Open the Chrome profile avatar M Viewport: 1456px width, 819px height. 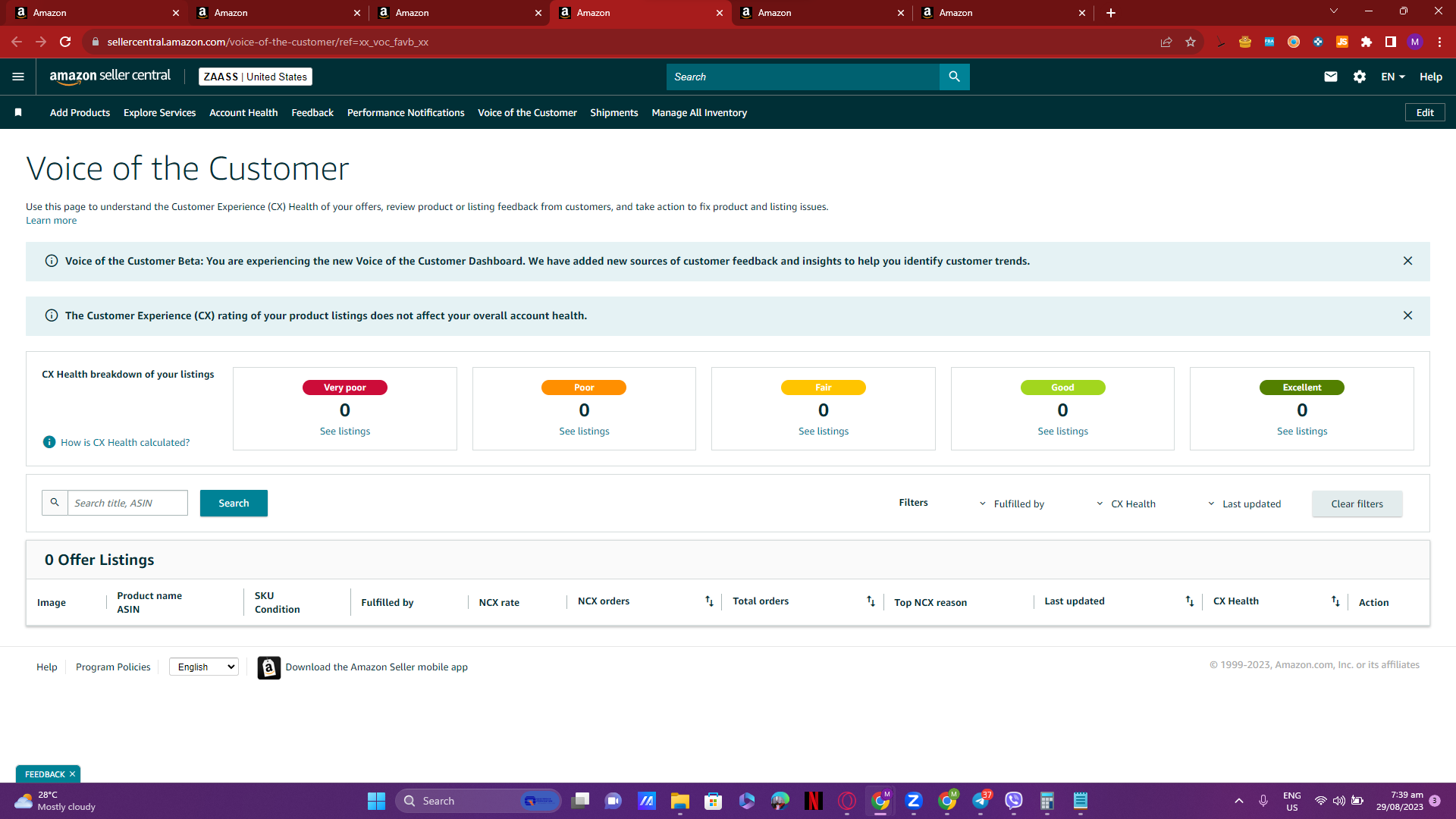1415,42
